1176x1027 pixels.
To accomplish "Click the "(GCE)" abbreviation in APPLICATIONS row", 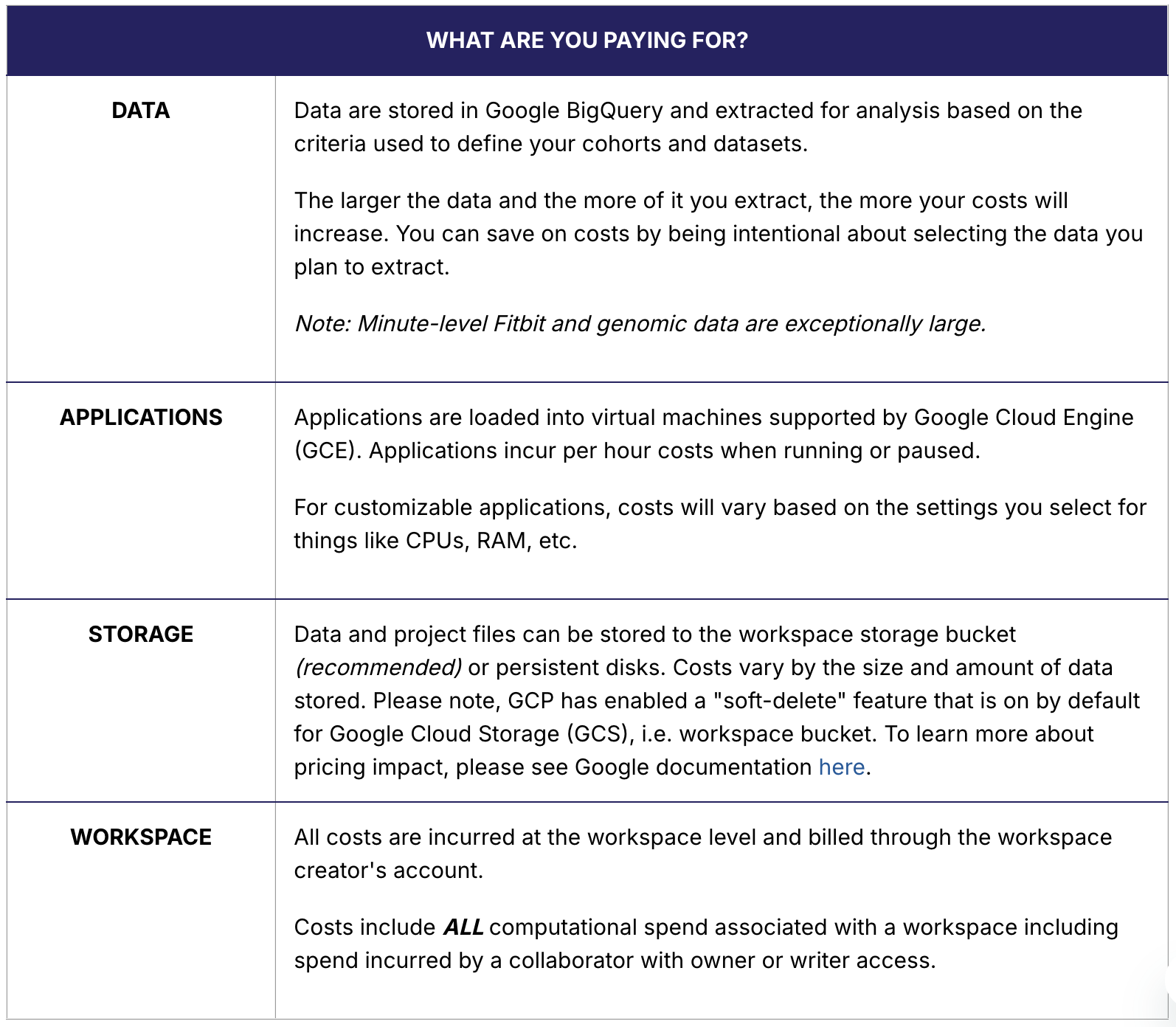I will (x=328, y=451).
